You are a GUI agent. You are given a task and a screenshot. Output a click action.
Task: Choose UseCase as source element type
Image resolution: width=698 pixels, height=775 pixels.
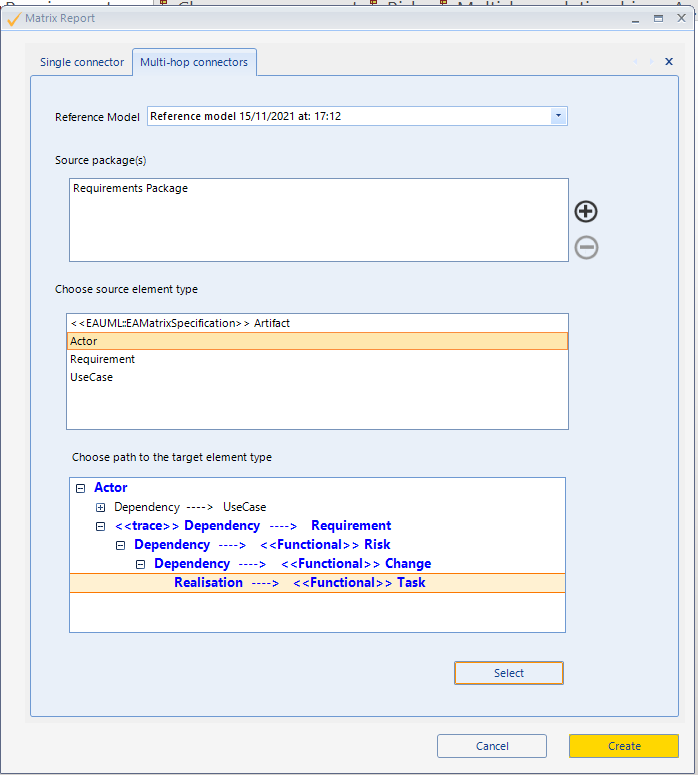click(x=317, y=377)
